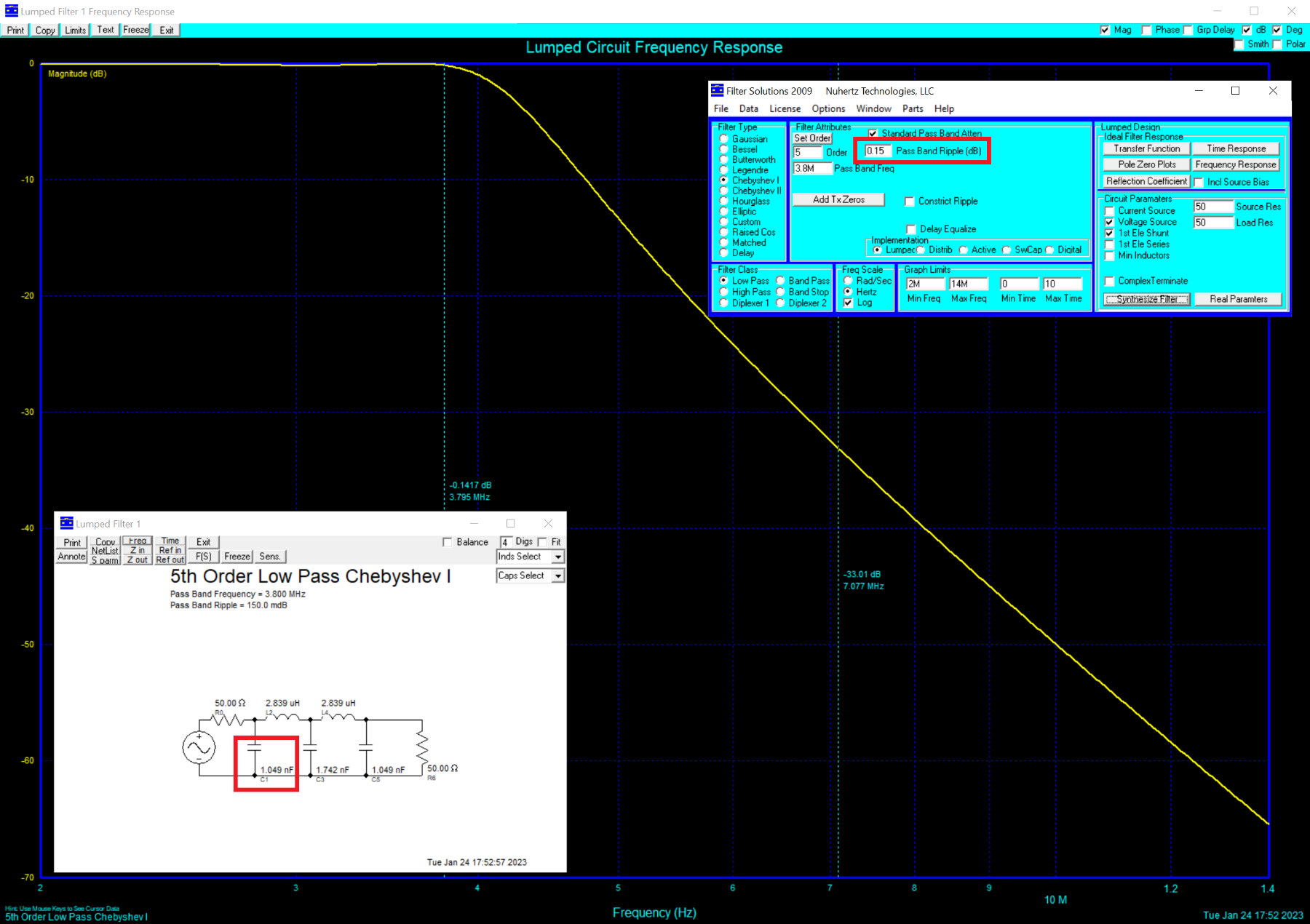Click the NetList button in Lumped Filter toolbar
The height and width of the screenshot is (924, 1310).
pos(105,551)
